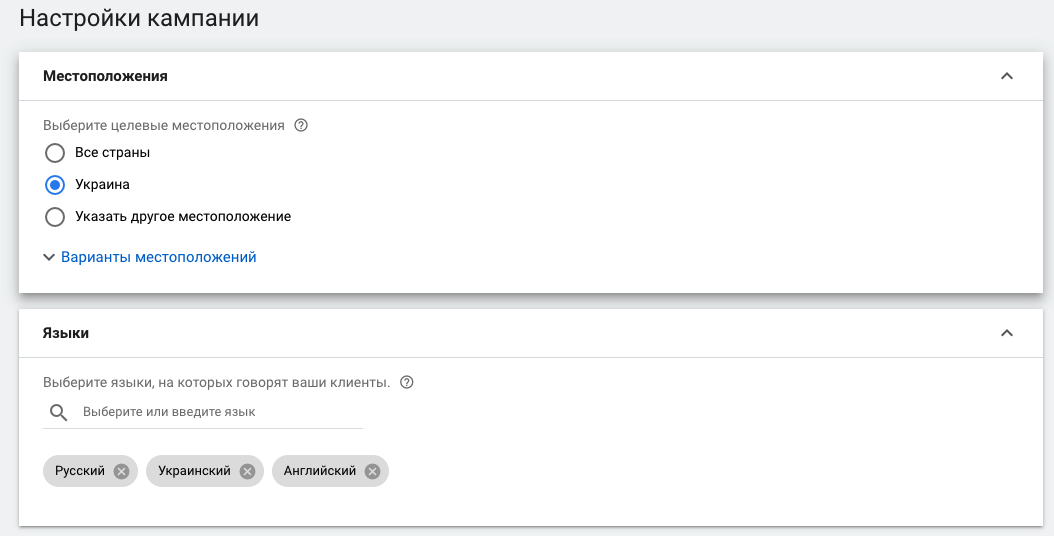Click the help icon beside target locations prompt

pyautogui.click(x=301, y=126)
